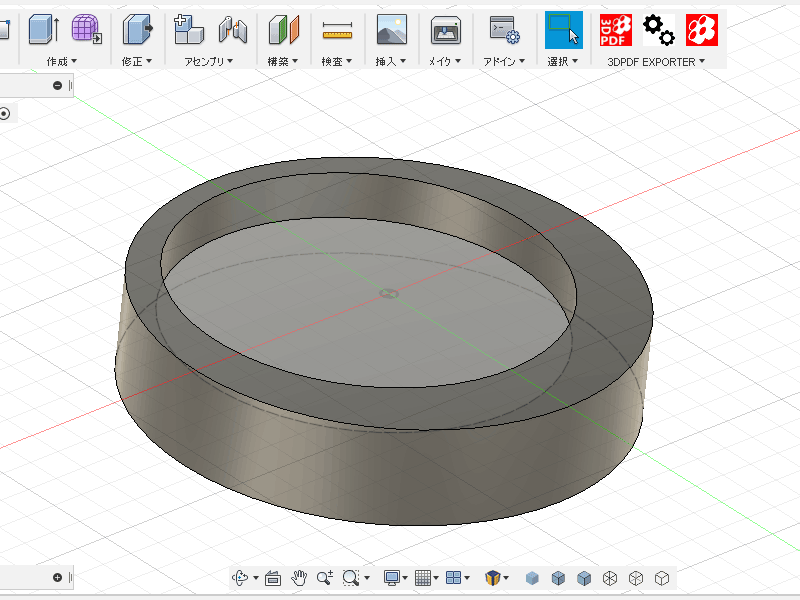This screenshot has height=600, width=800.
Task: Open the 構築 dropdown menu
Action: click(283, 61)
